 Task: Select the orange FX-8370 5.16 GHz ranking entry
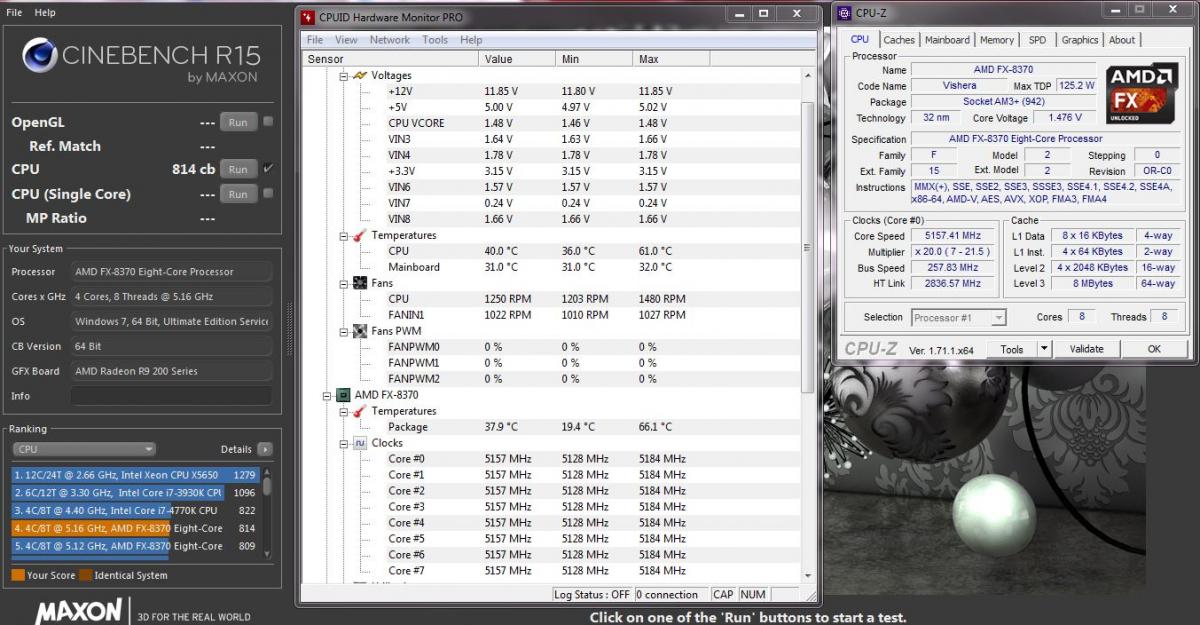(x=135, y=528)
